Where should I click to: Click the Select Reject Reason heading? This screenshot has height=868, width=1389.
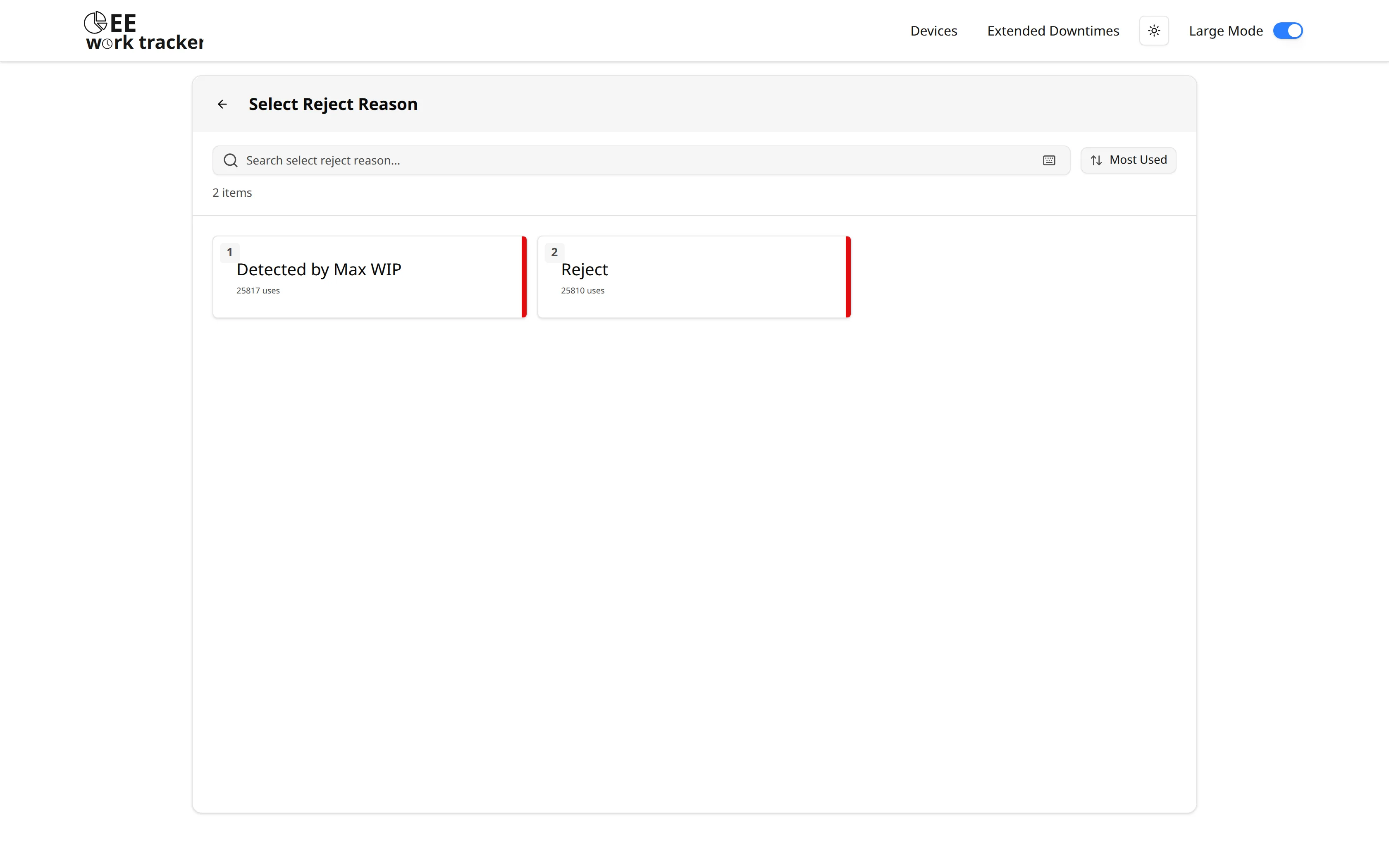tap(333, 104)
